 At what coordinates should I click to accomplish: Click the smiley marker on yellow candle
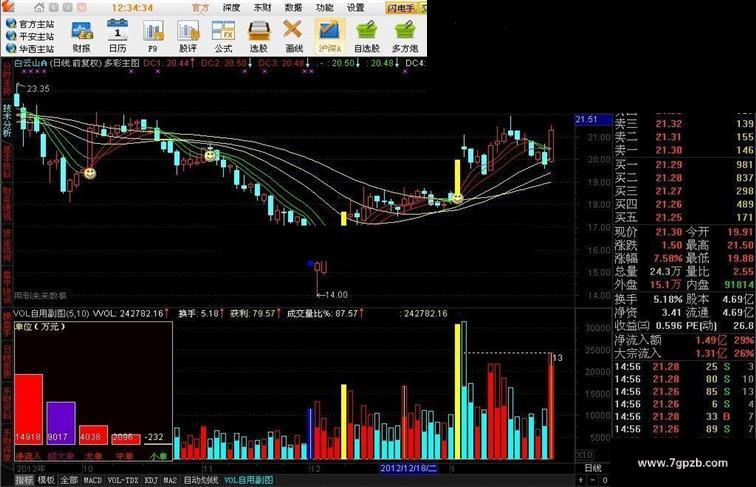pos(458,198)
